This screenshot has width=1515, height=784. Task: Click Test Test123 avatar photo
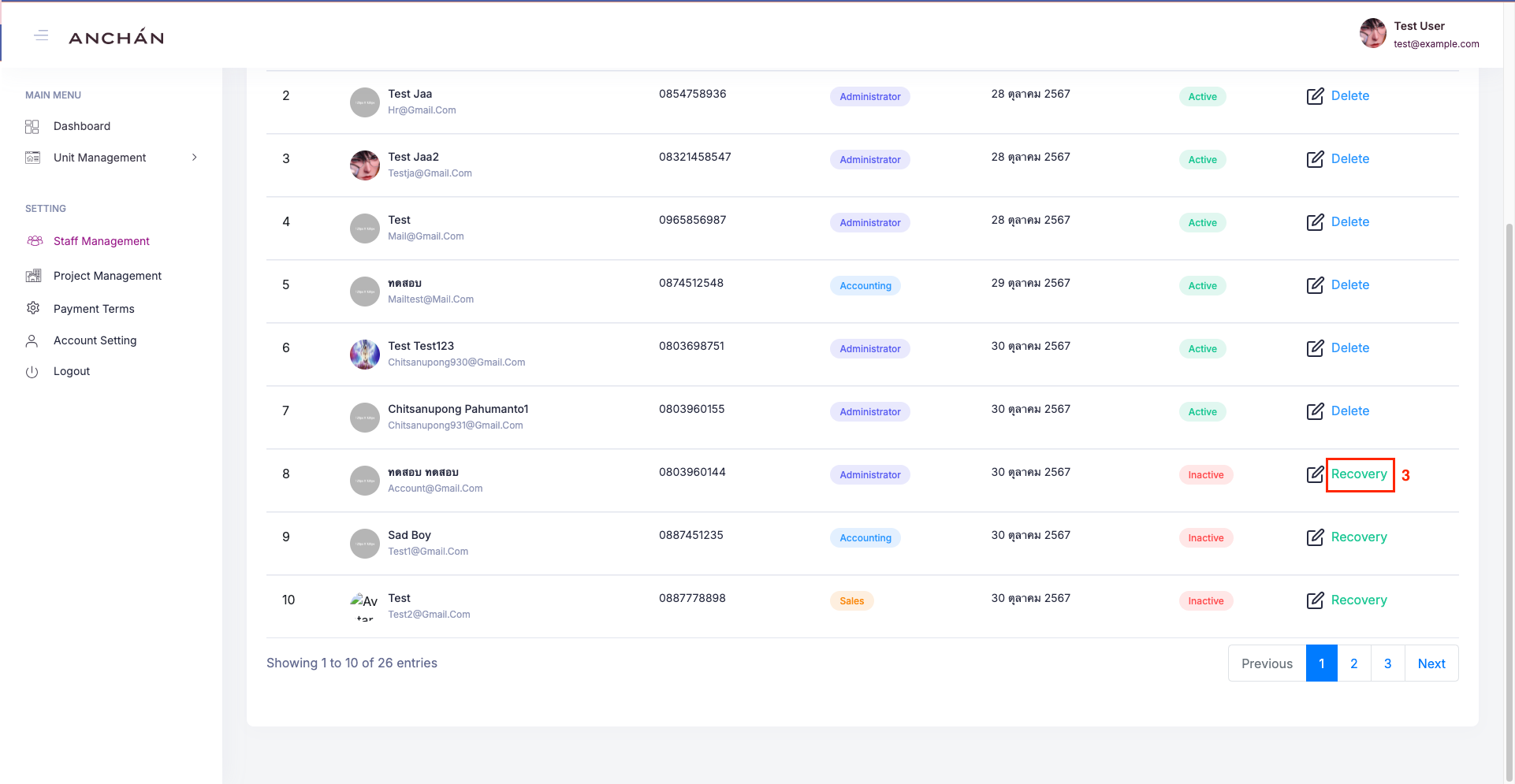coord(365,355)
